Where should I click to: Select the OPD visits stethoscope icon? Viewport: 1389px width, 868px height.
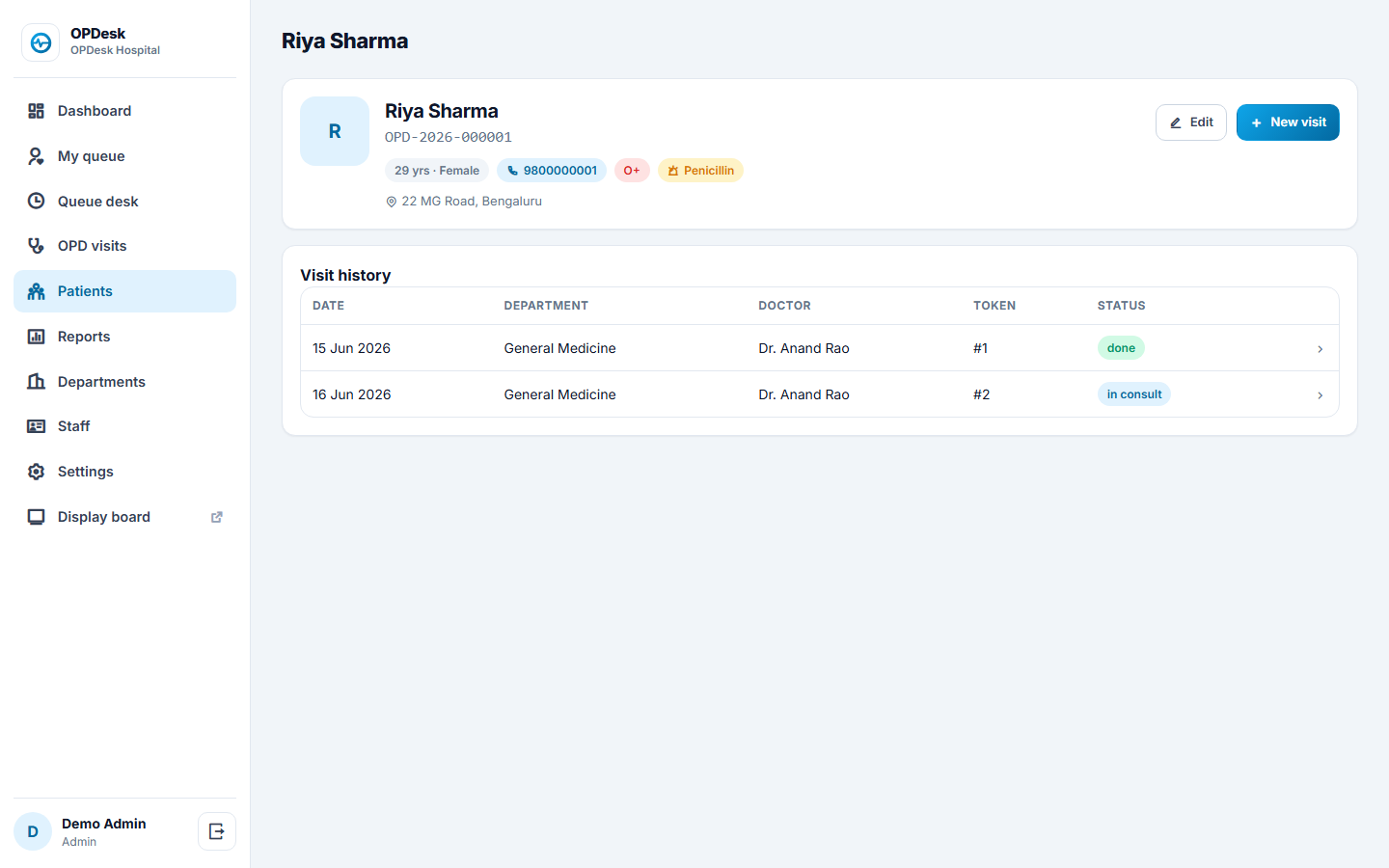(36, 246)
